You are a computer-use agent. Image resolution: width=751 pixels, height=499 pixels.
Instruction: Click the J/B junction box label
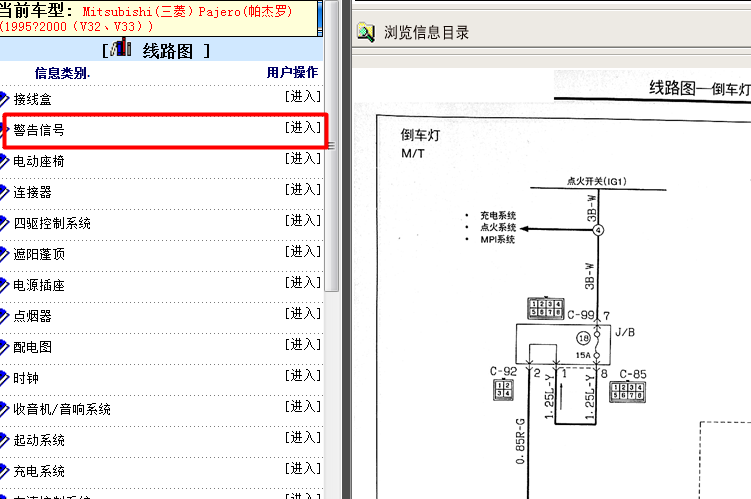point(625,332)
